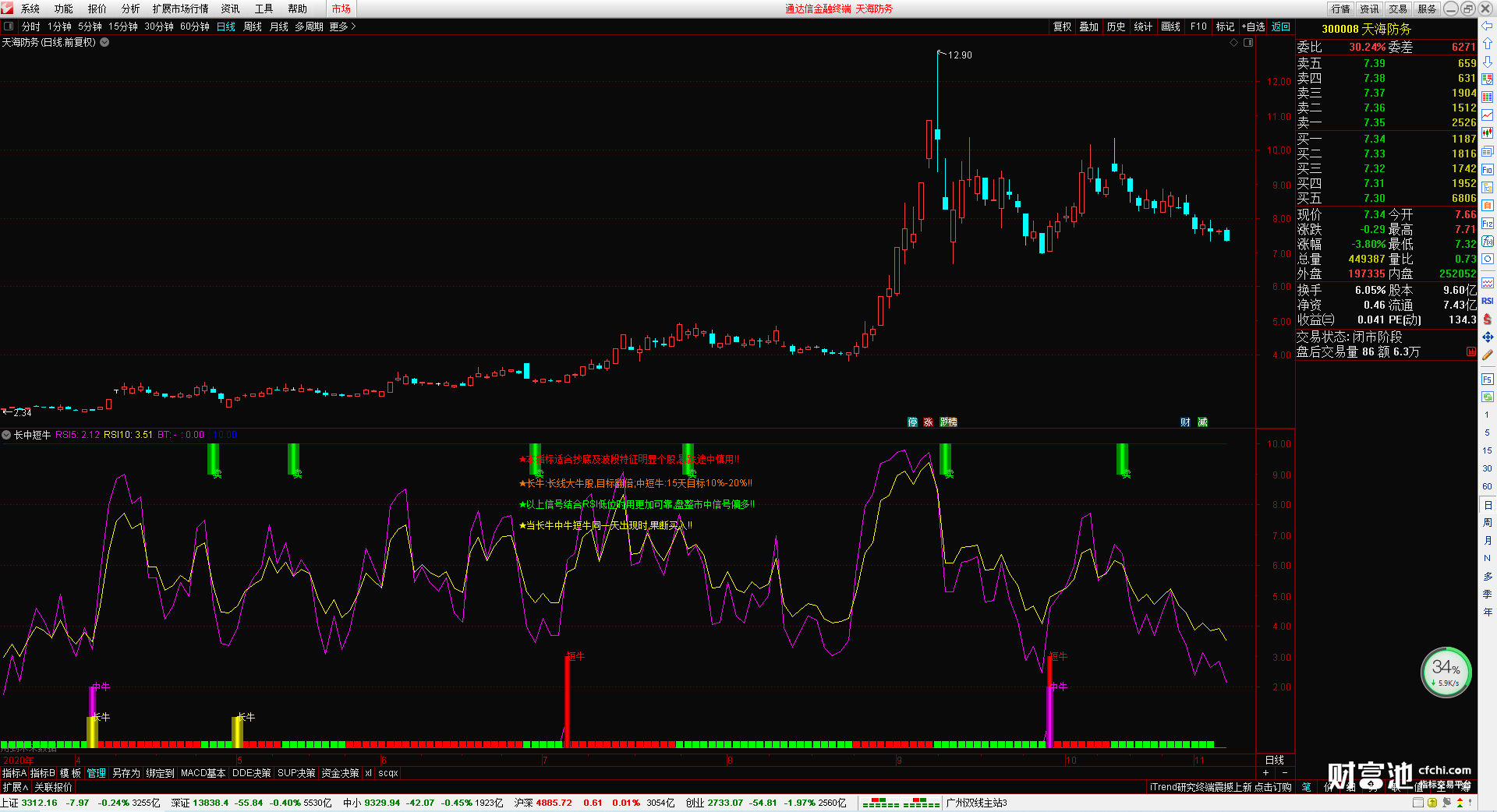Select the 日线 daily period
Screen dimensions: 1497x812
pyautogui.click(x=226, y=26)
